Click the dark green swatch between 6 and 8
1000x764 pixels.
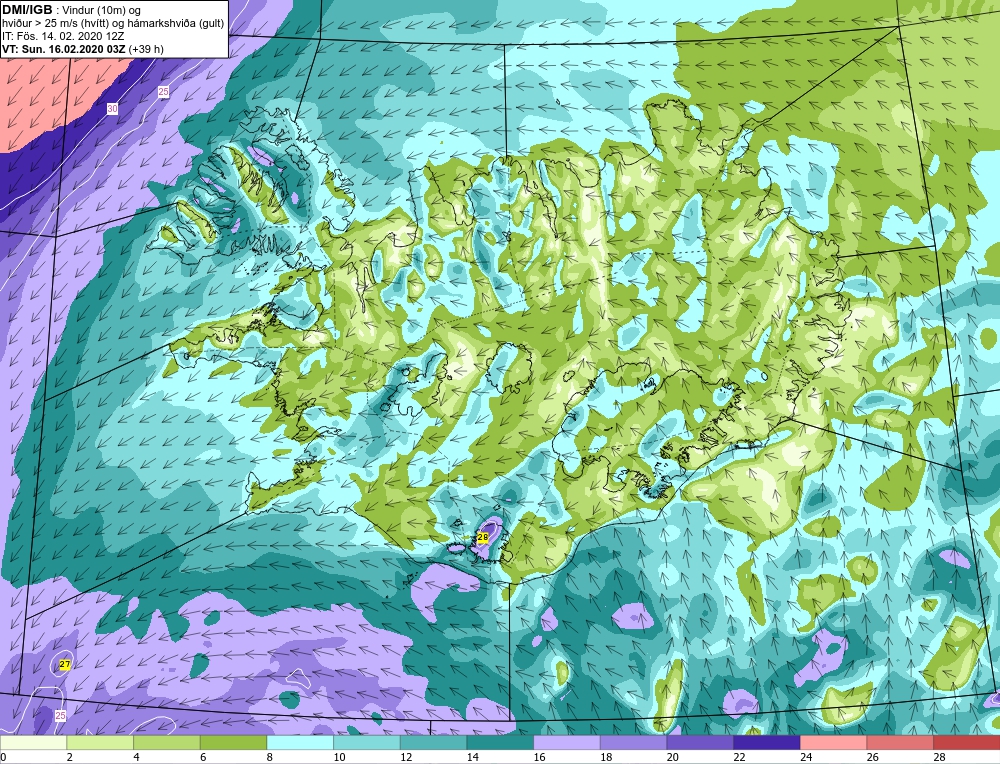tap(233, 743)
